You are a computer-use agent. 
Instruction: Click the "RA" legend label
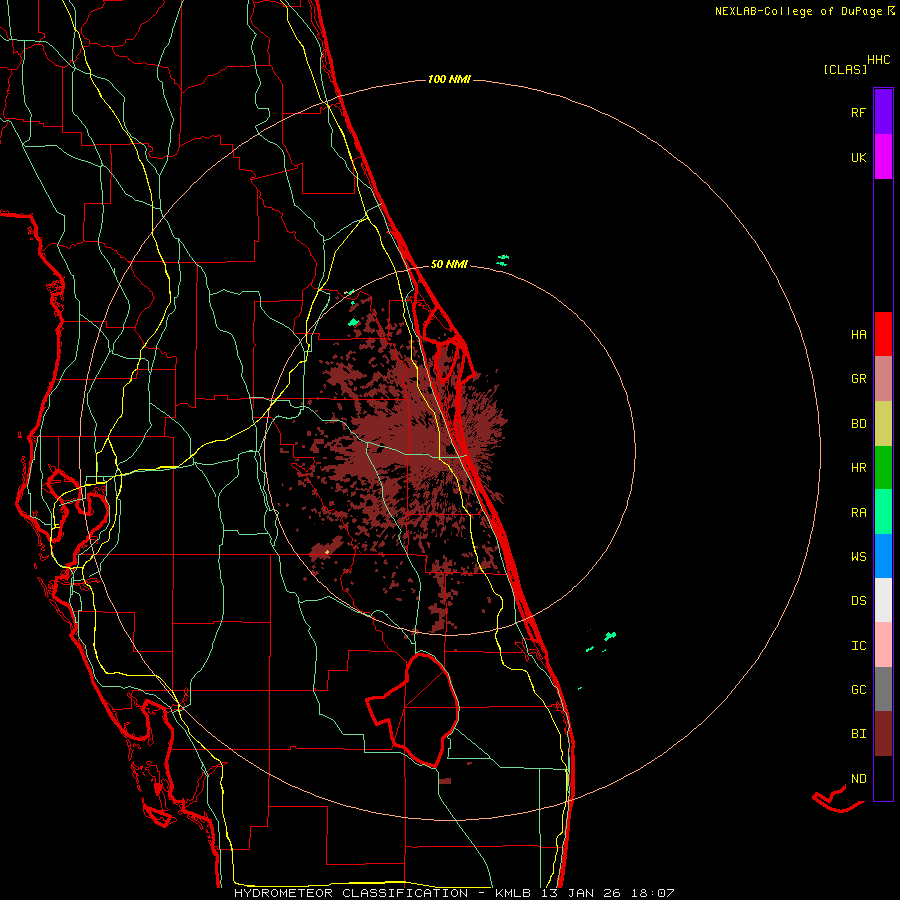point(858,513)
